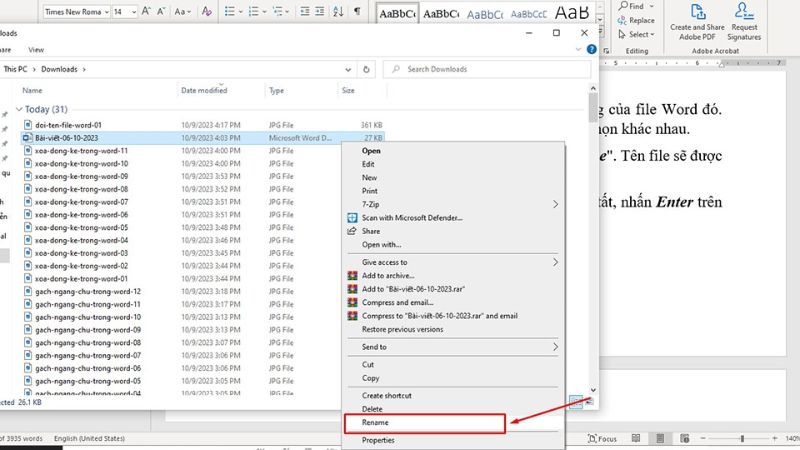Click the WinRAR icon for Add to archive
The width and height of the screenshot is (800, 450).
coord(352,275)
